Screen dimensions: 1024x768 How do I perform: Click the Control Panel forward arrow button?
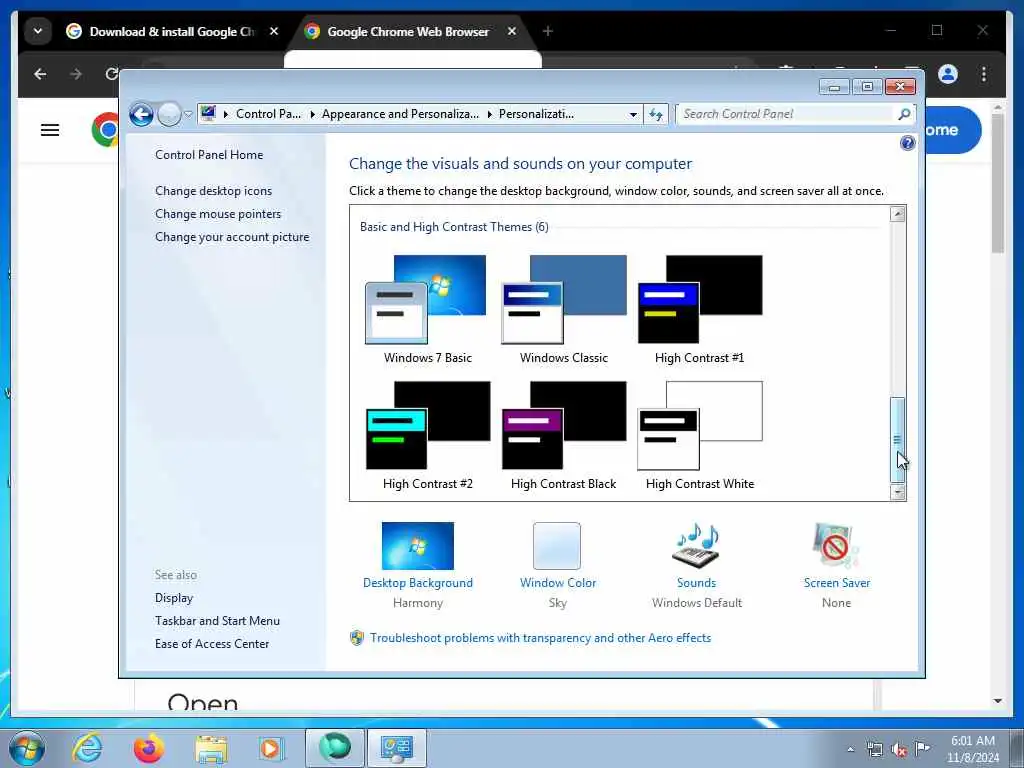[x=169, y=114]
